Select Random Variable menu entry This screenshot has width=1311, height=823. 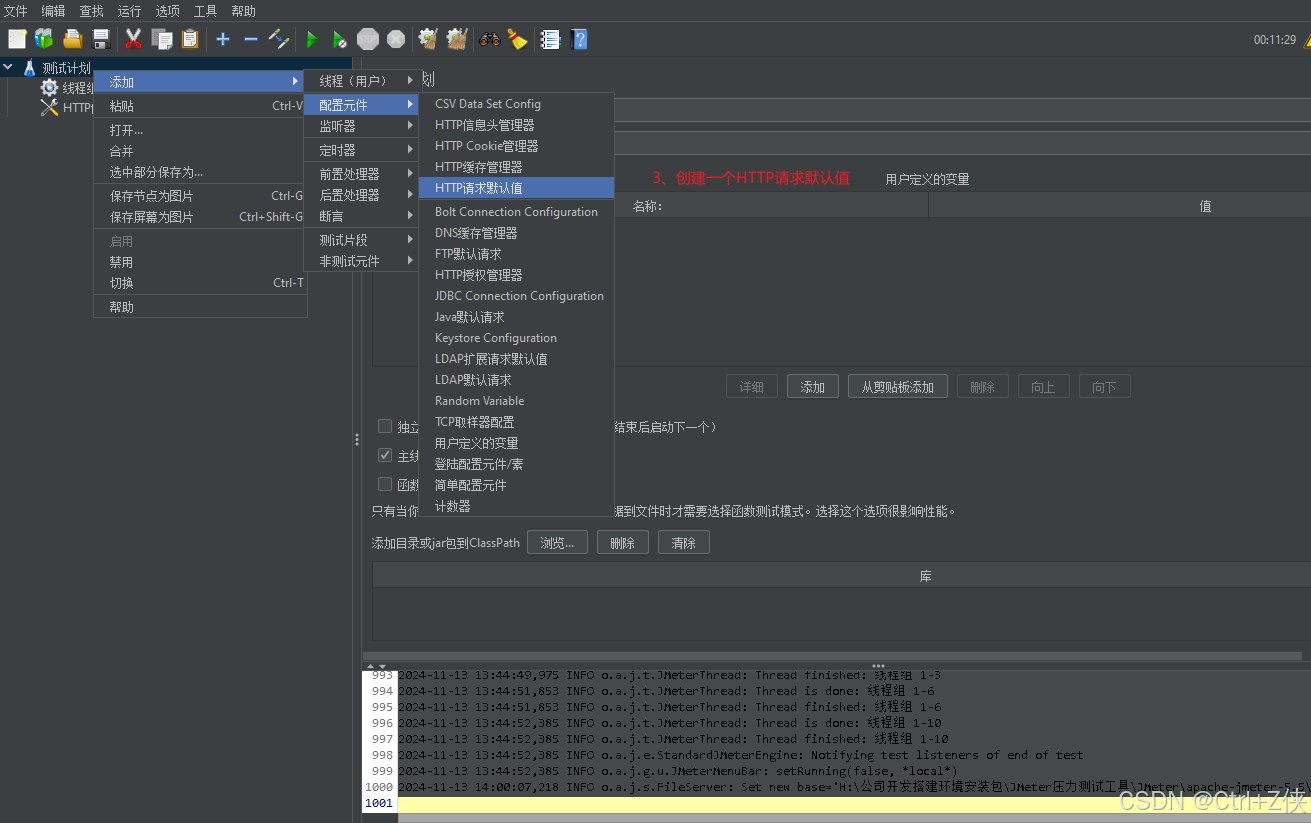516,401
